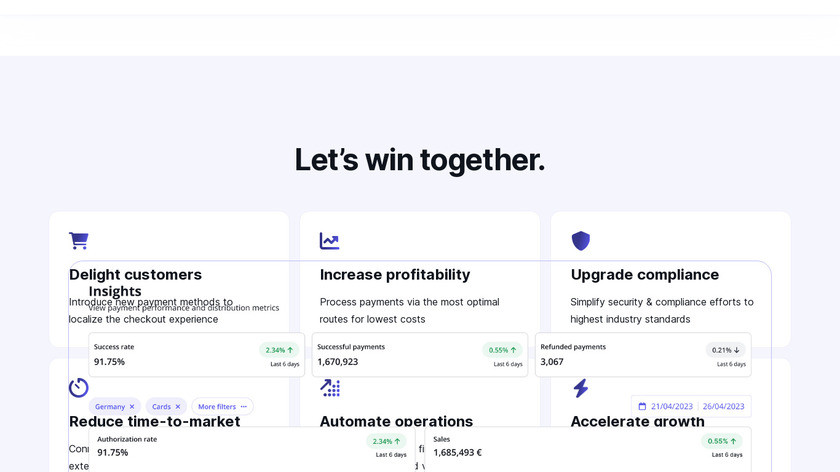Click the profitability chart icon
This screenshot has width=840, height=472.
tap(329, 241)
